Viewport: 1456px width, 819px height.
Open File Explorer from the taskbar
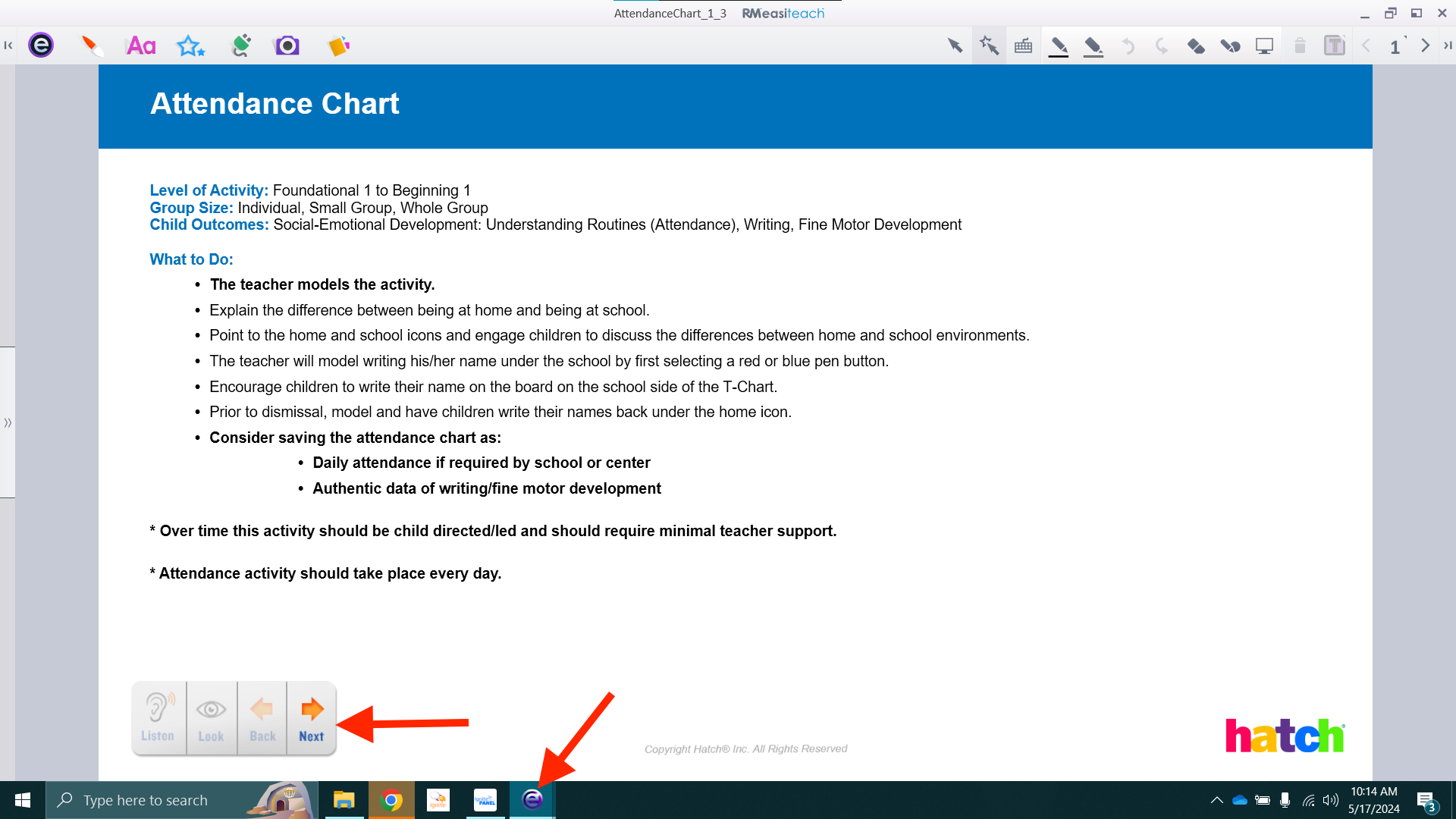344,800
